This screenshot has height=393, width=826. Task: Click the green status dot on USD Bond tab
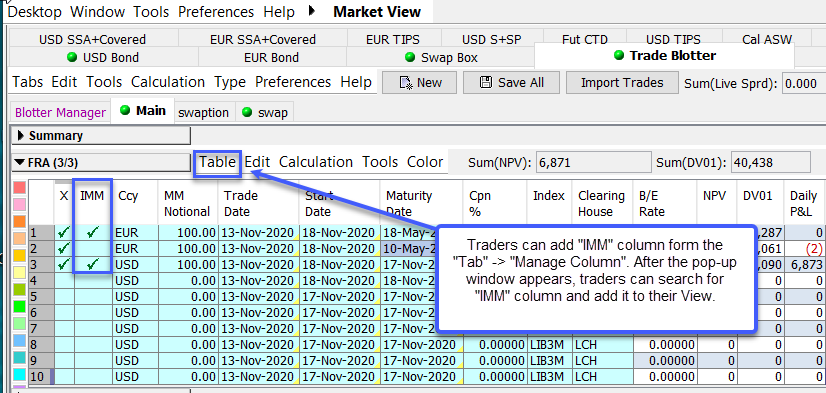72,57
